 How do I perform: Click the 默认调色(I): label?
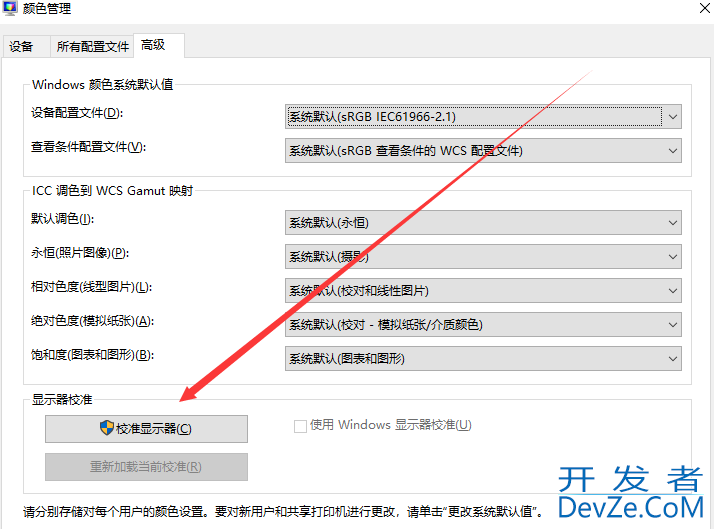[62, 219]
